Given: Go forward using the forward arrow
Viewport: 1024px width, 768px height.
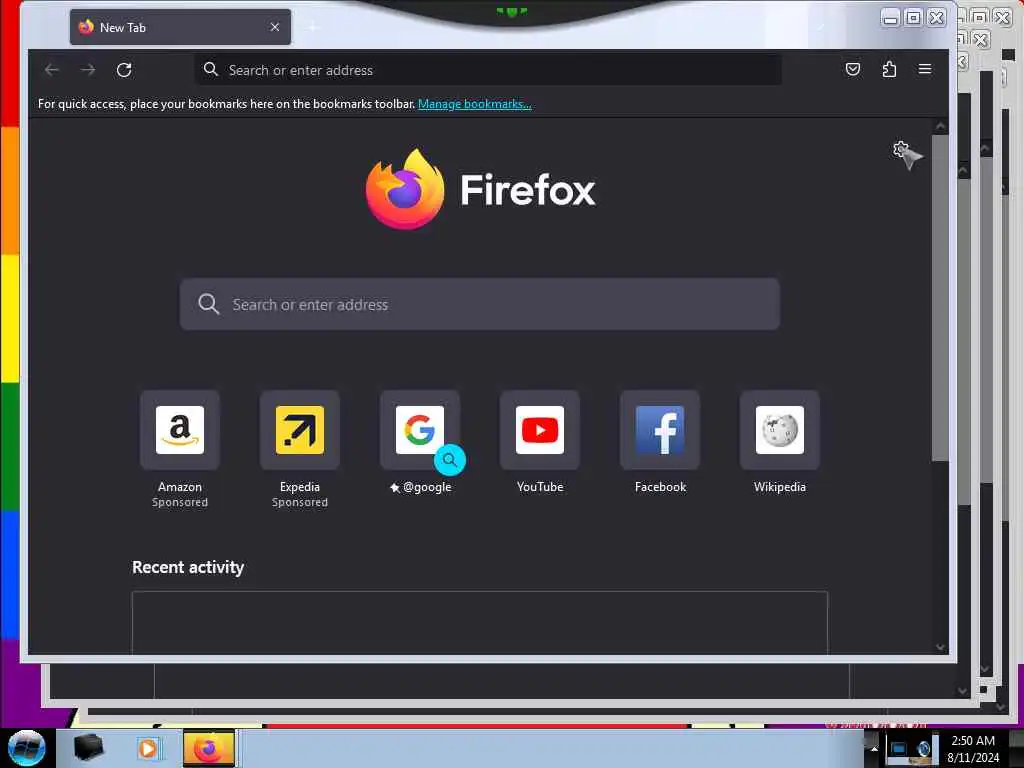Looking at the screenshot, I should [x=88, y=69].
